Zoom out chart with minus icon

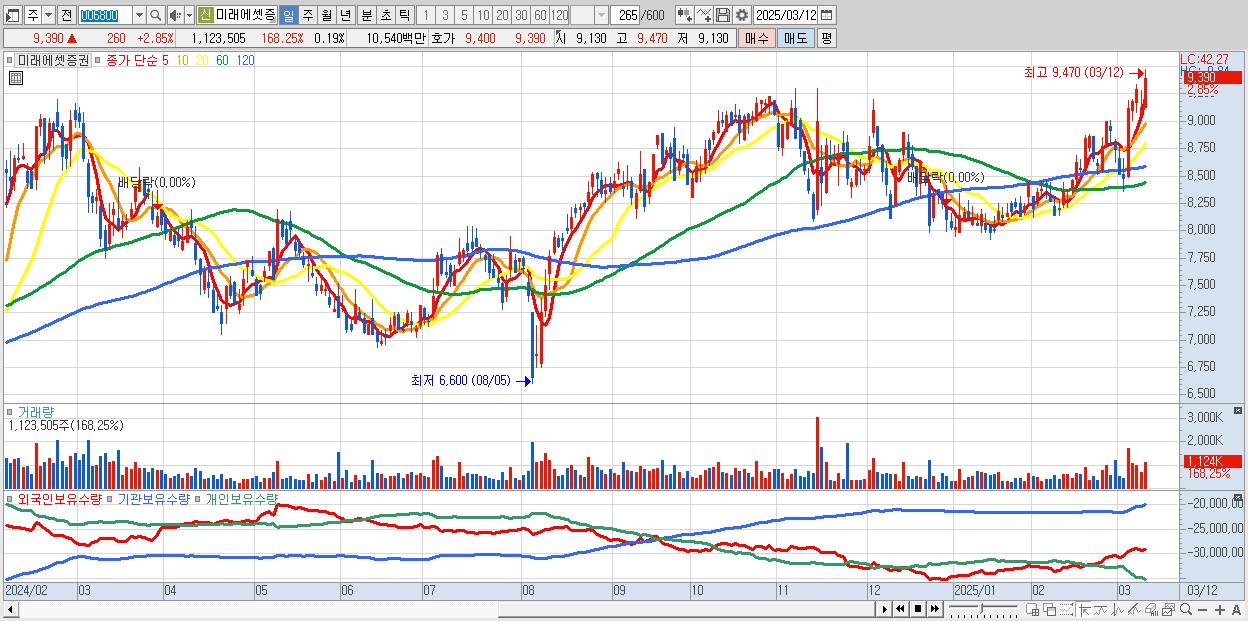[1203, 609]
